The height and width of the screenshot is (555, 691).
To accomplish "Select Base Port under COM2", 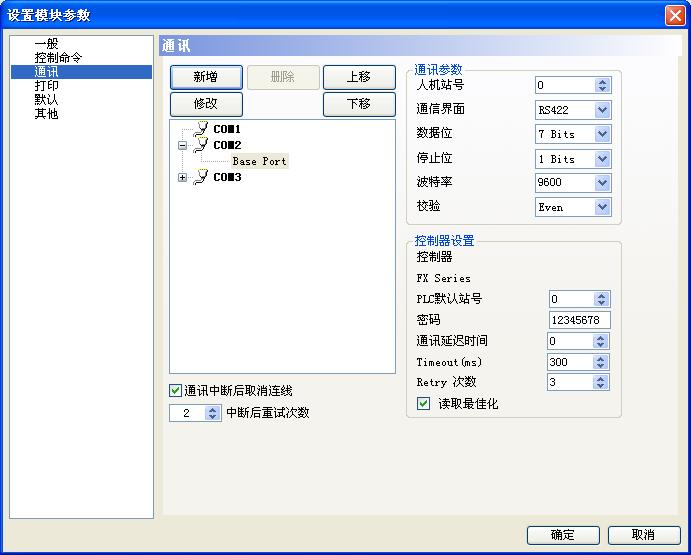I will coord(259,161).
